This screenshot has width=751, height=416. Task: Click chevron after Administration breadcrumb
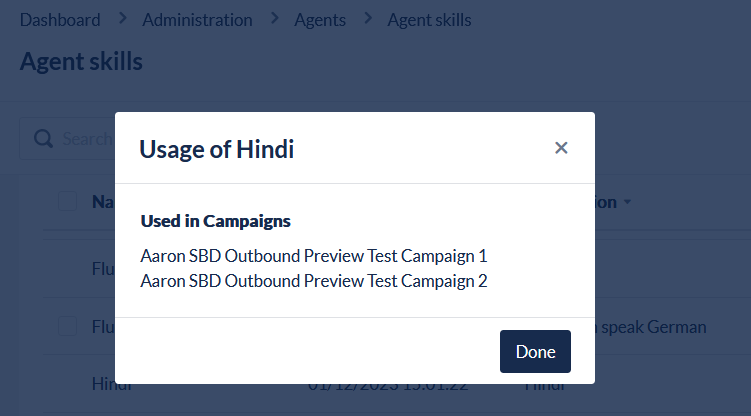pos(274,19)
